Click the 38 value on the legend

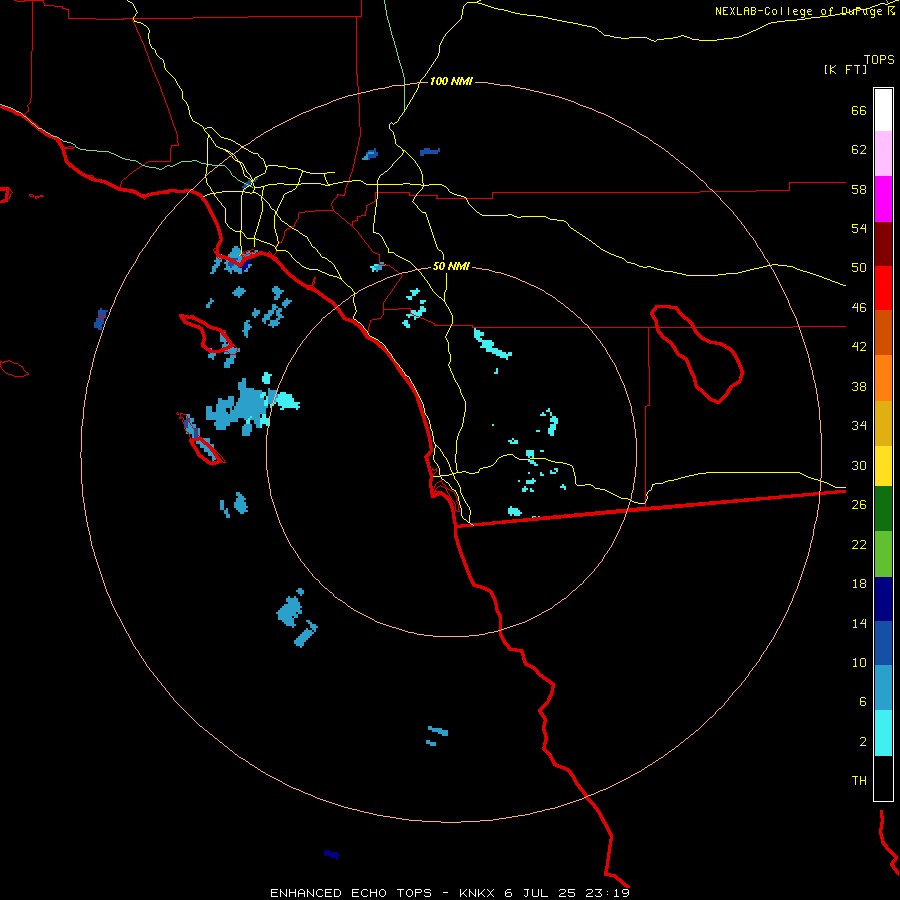pos(859,386)
